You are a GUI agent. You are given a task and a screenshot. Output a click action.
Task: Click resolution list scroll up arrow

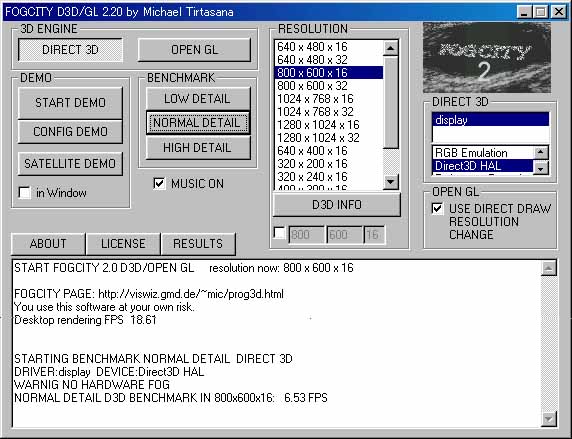pyautogui.click(x=391, y=48)
